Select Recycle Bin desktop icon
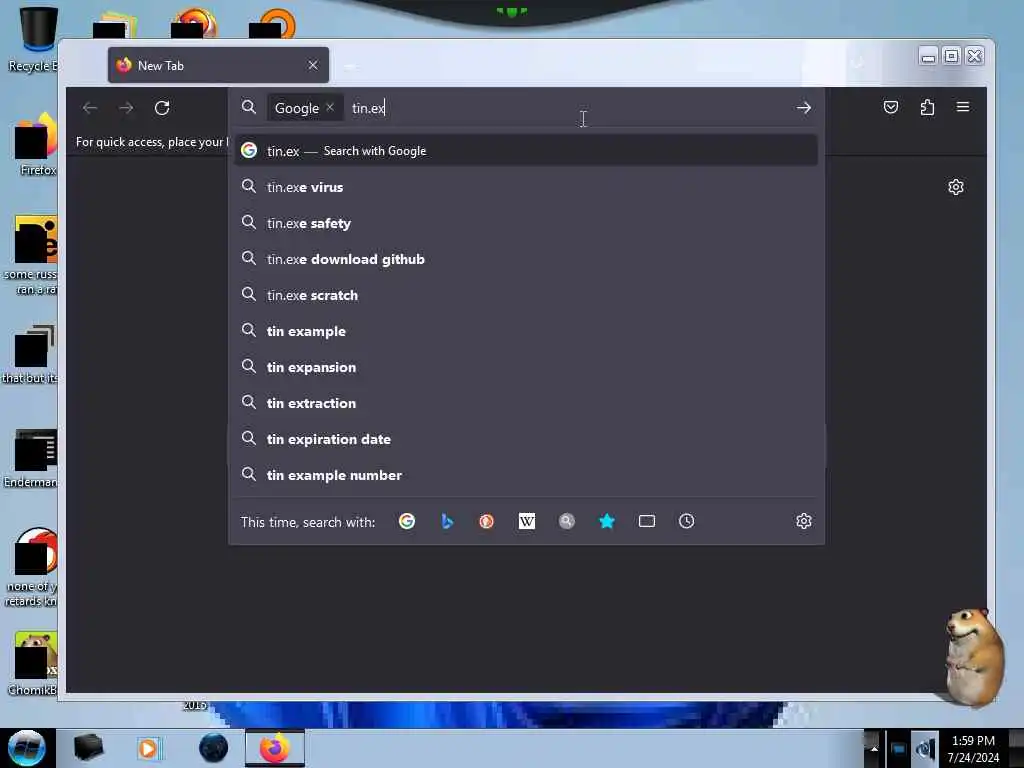This screenshot has width=1024, height=768. point(36,39)
